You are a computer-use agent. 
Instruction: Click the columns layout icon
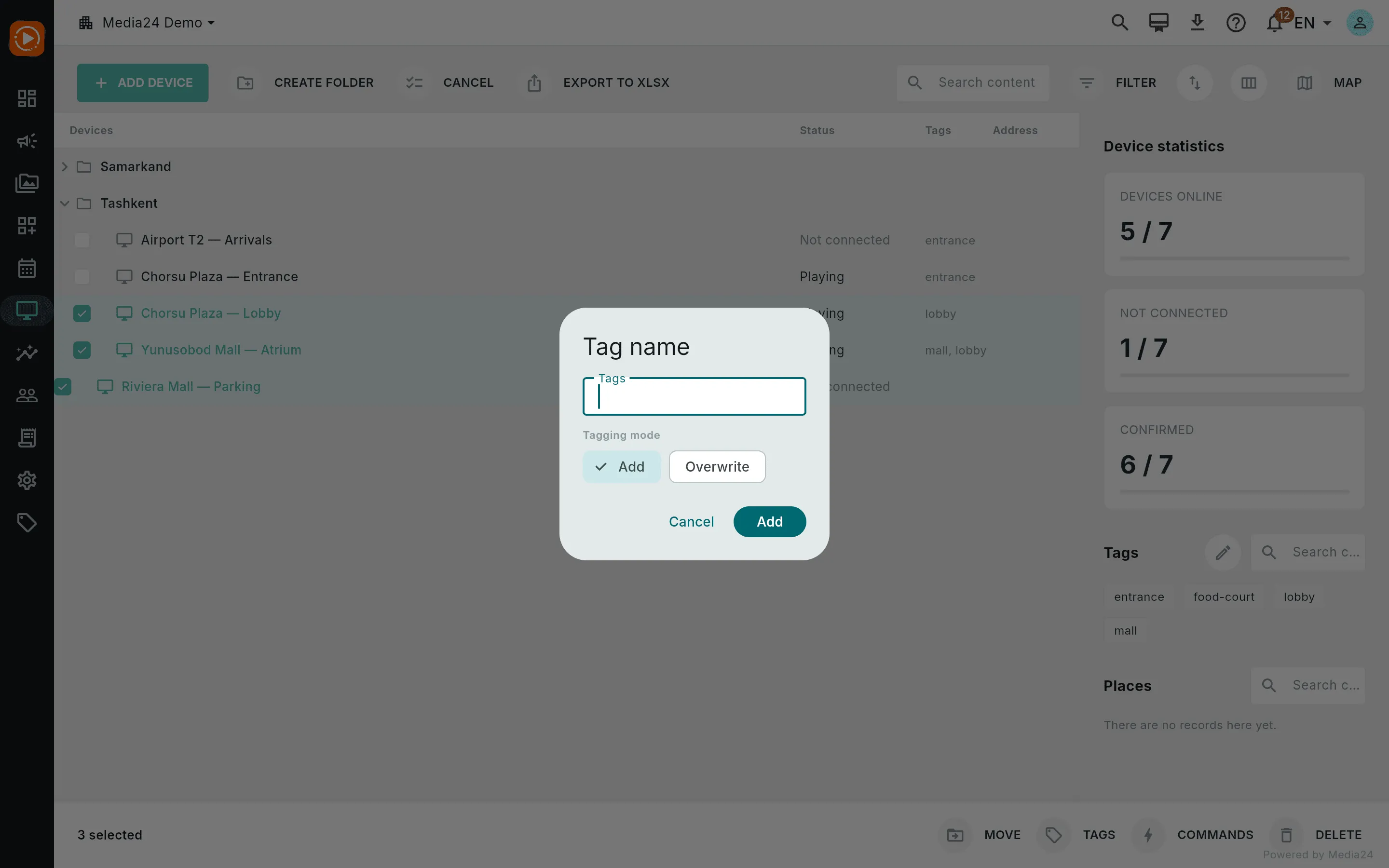(x=1248, y=82)
